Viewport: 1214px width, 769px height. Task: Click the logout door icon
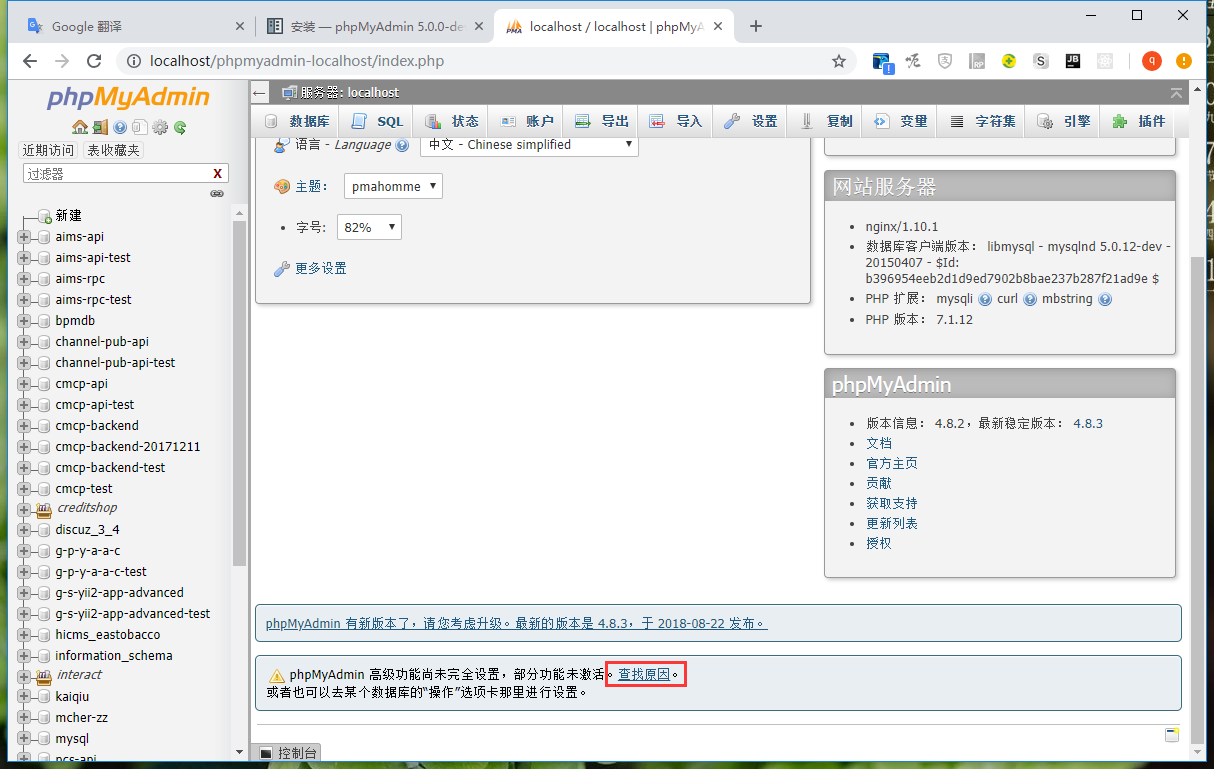pos(99,127)
